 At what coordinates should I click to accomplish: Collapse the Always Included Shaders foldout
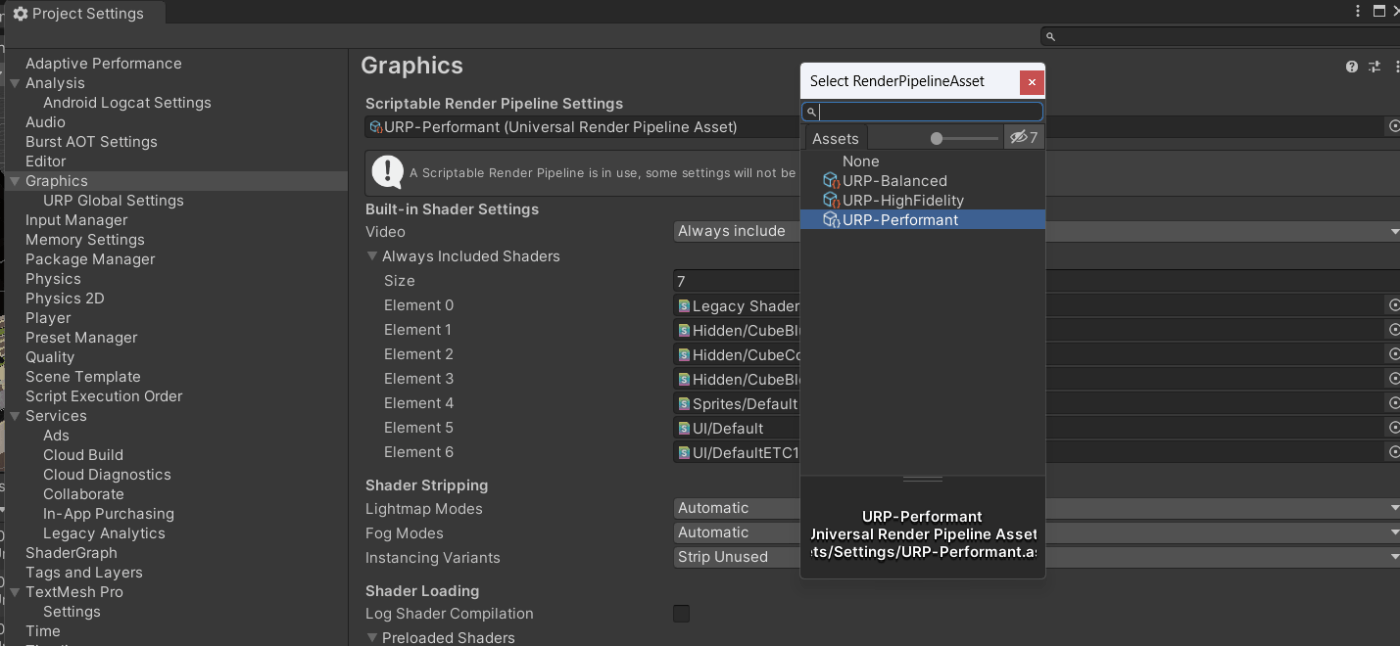(372, 256)
